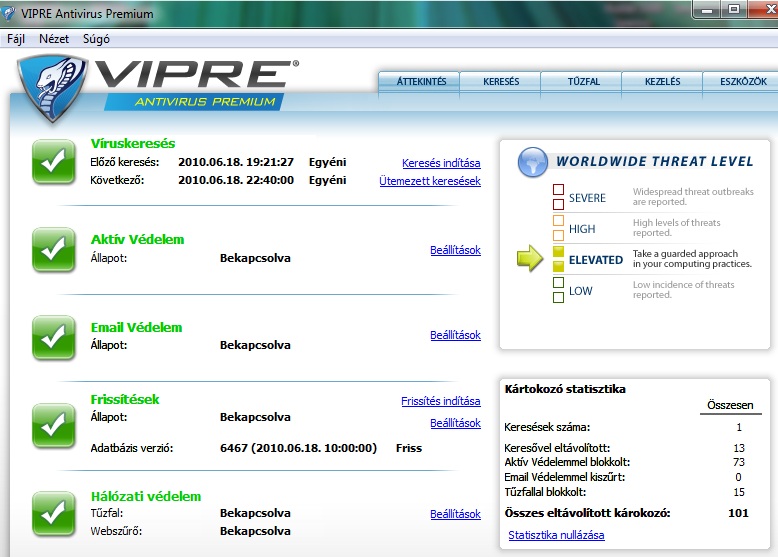Minimize the VIPRE window
The width and height of the screenshot is (778, 557).
(708, 9)
